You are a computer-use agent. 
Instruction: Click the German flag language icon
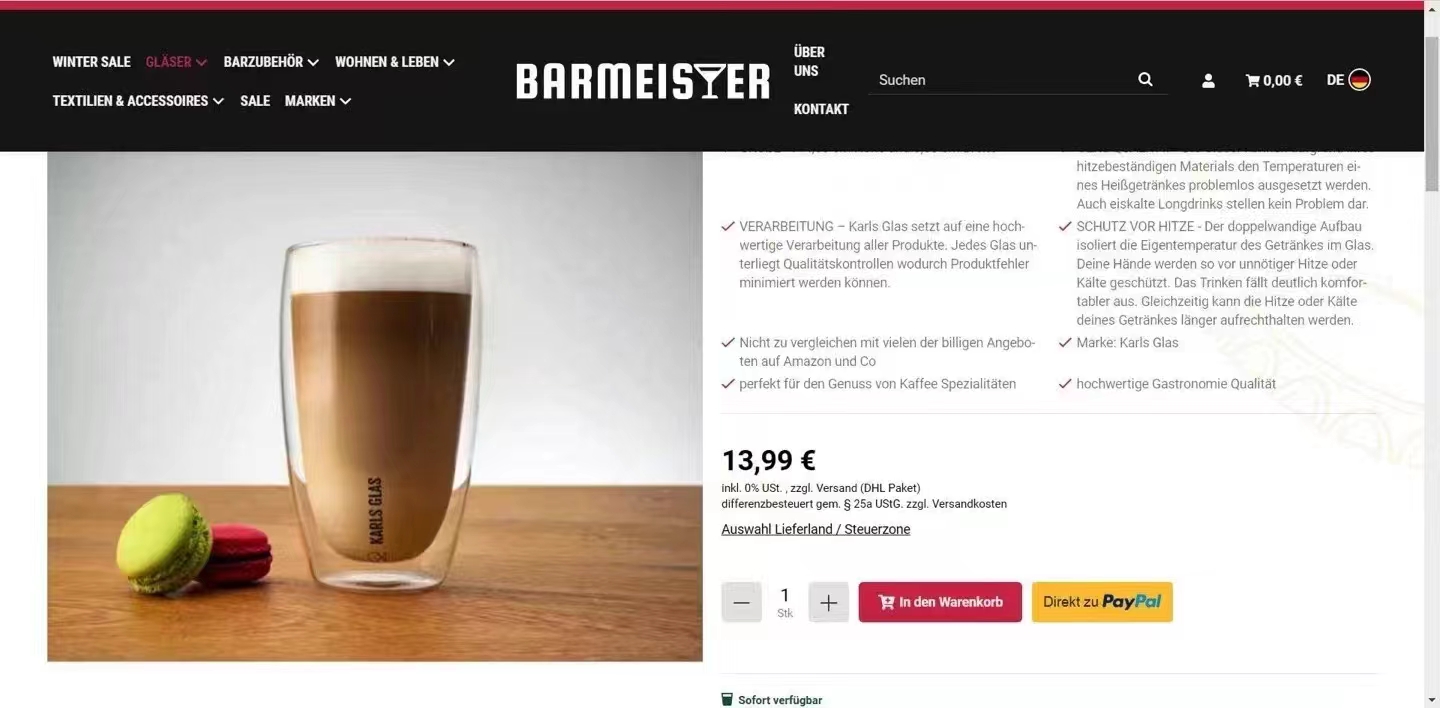[x=1359, y=80]
